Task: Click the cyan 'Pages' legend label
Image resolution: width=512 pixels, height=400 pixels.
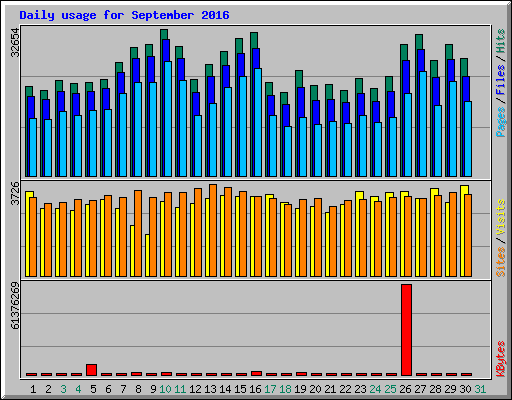Action: click(501, 122)
